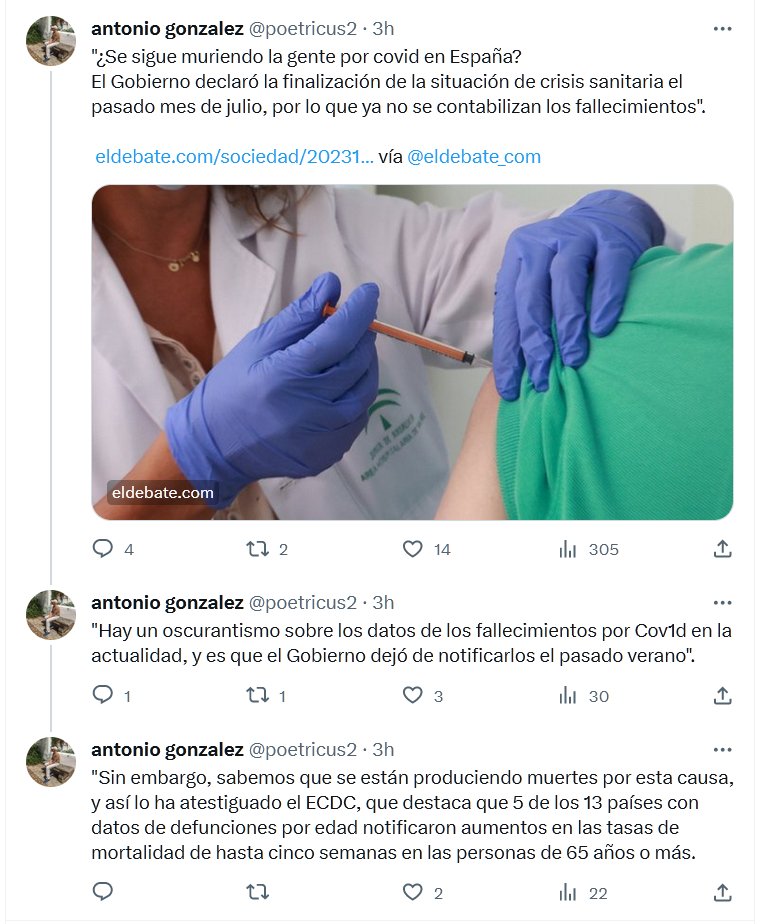762x924 pixels.
Task: Retweet the first tweet about covid
Action: 258,549
